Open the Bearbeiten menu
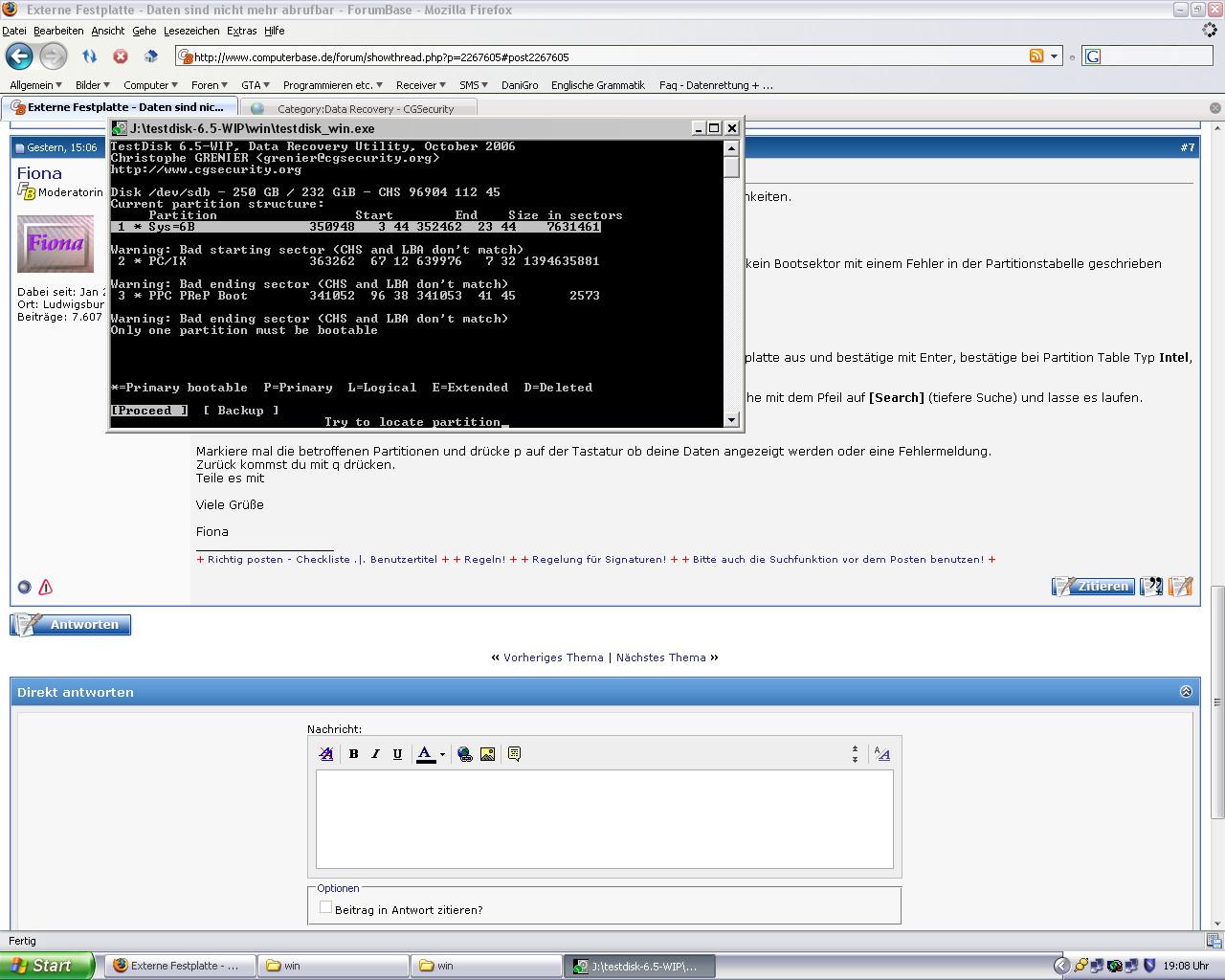 pyautogui.click(x=58, y=31)
